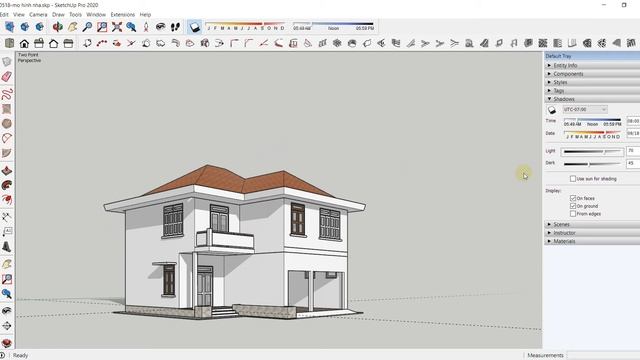Select the Pie tool in left toolbar
Viewport: 640px width, 360px height.
7,153
